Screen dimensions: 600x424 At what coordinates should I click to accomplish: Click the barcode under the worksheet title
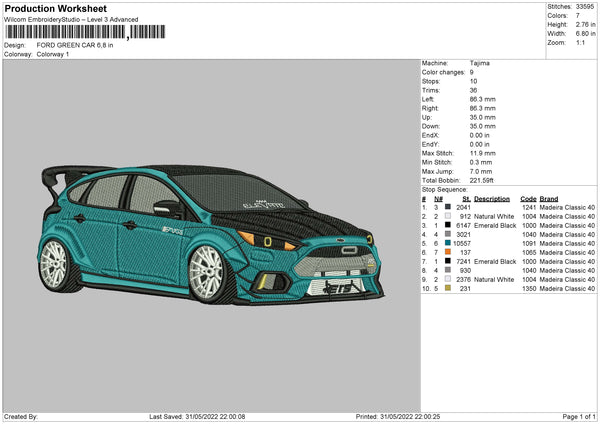pos(85,32)
